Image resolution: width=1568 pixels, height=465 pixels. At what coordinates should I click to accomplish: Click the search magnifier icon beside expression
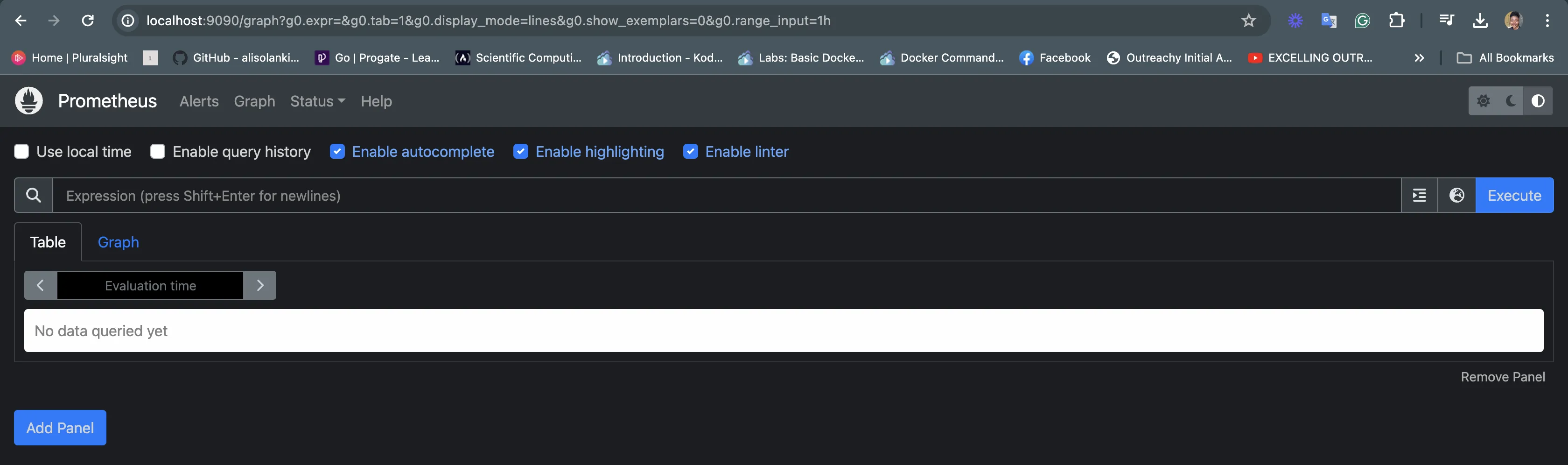[34, 195]
